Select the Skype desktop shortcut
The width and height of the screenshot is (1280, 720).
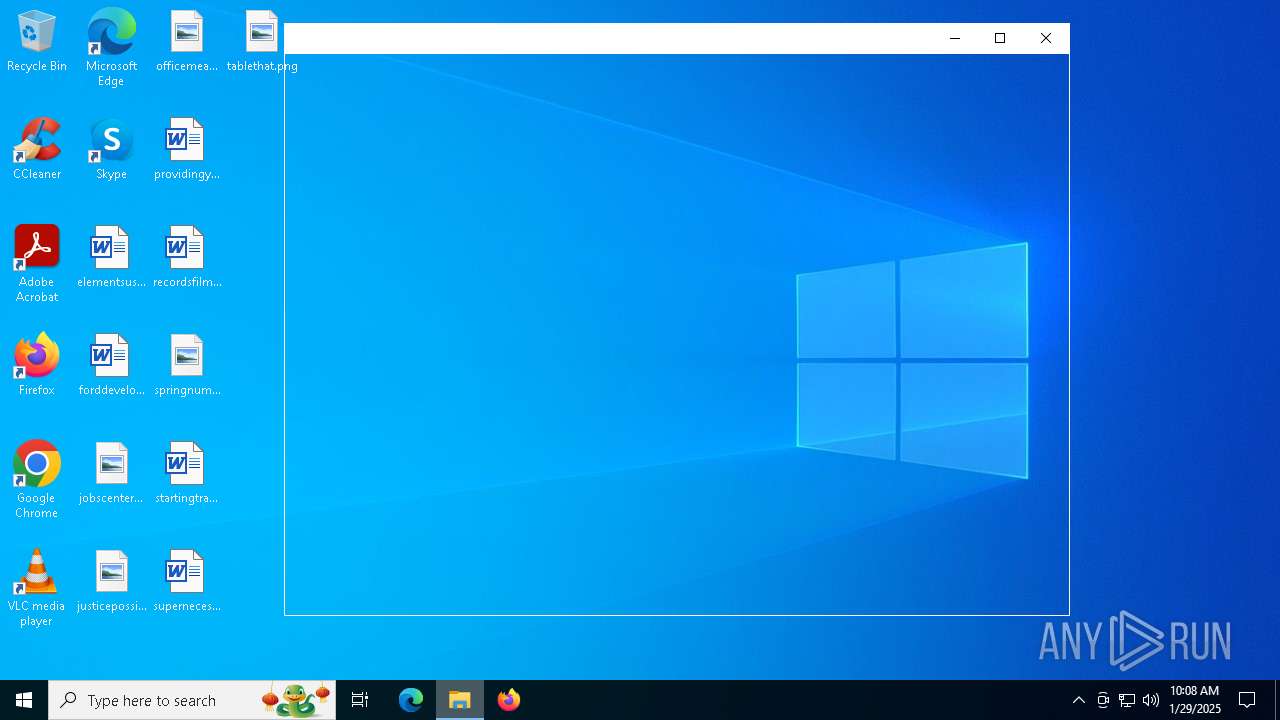click(x=111, y=150)
